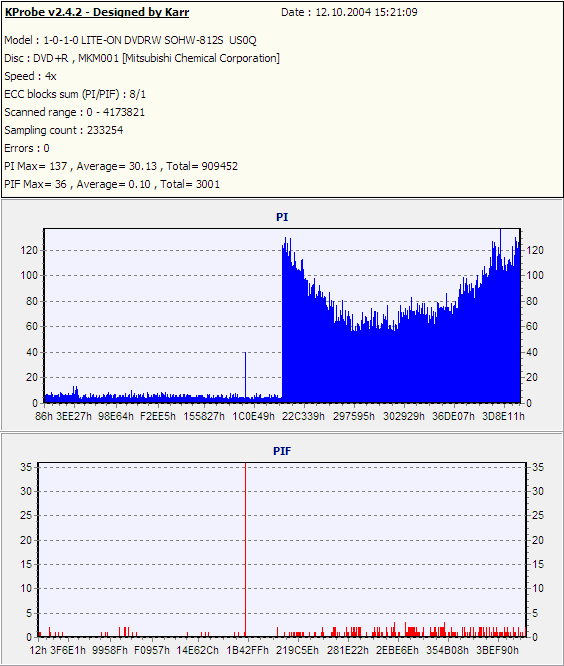
Task: Click the PI Max= 137 line
Action: (x=121, y=166)
